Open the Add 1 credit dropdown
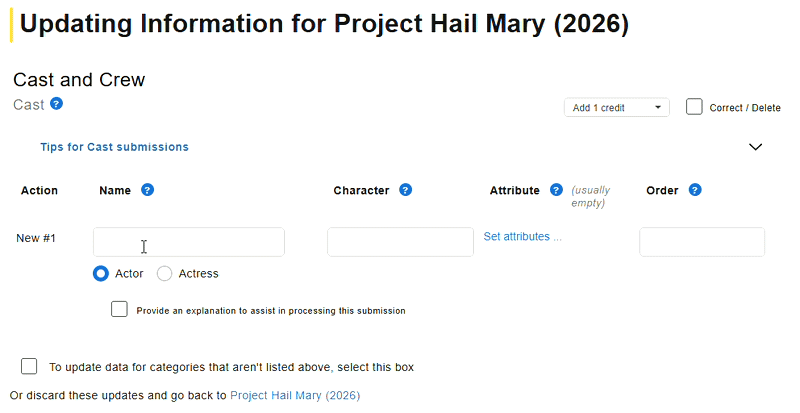This screenshot has height=413, width=800. click(616, 108)
